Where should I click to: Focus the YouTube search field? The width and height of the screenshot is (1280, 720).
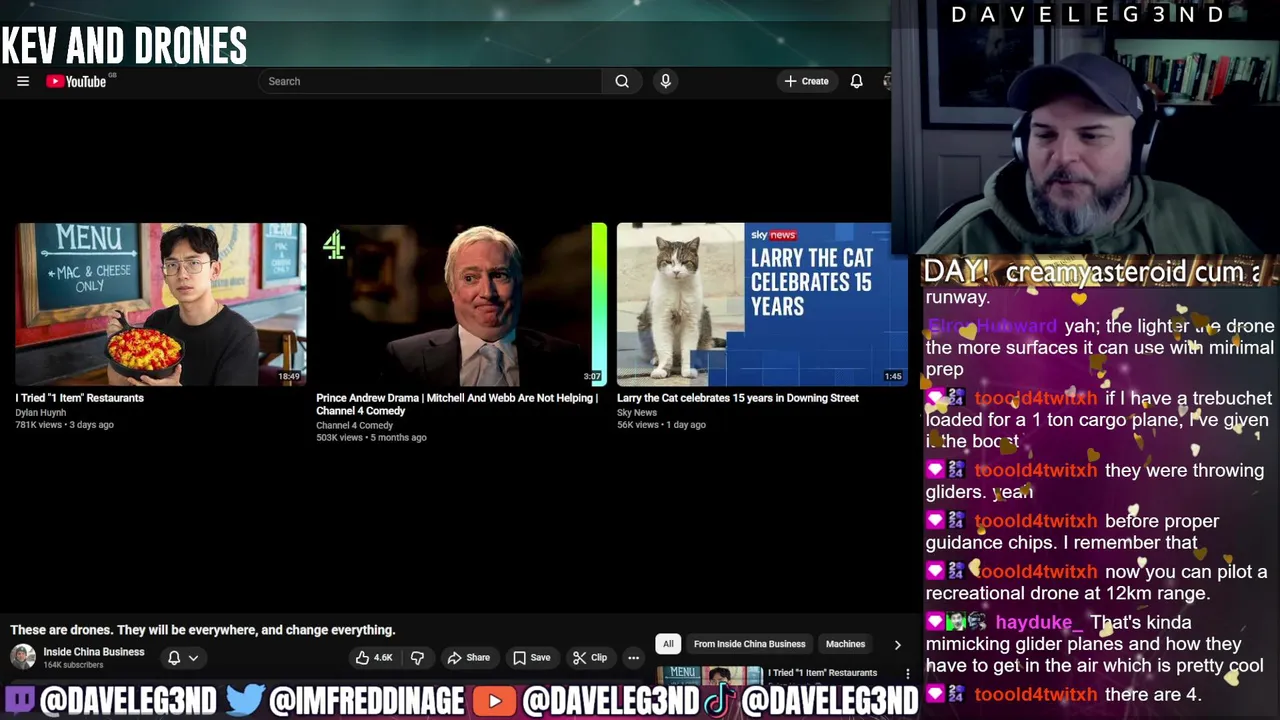[x=430, y=81]
